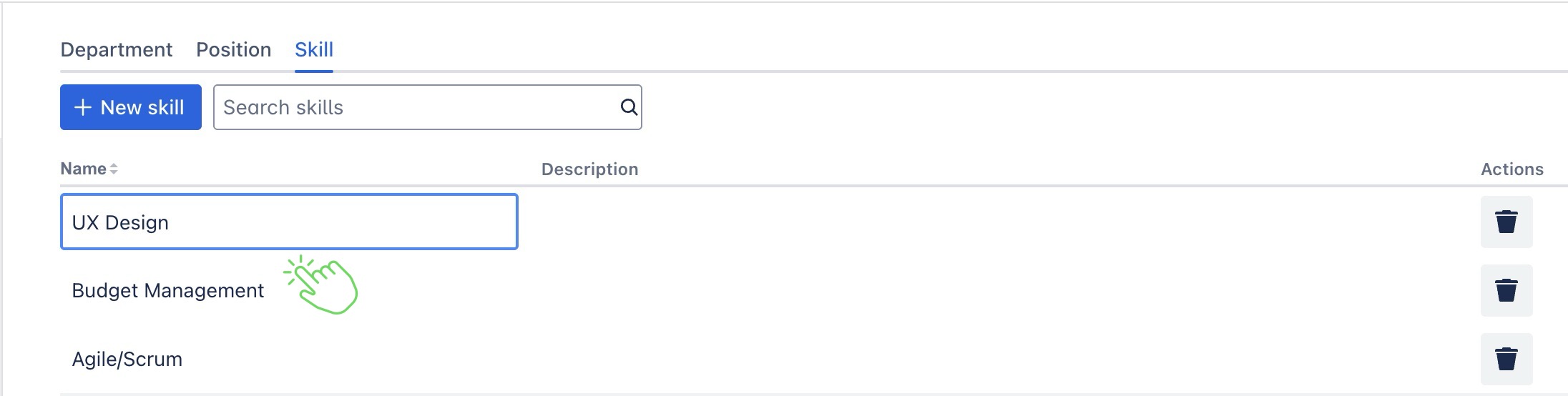Click the Name column sort arrows
Screen dimensions: 1568x396
coord(114,169)
